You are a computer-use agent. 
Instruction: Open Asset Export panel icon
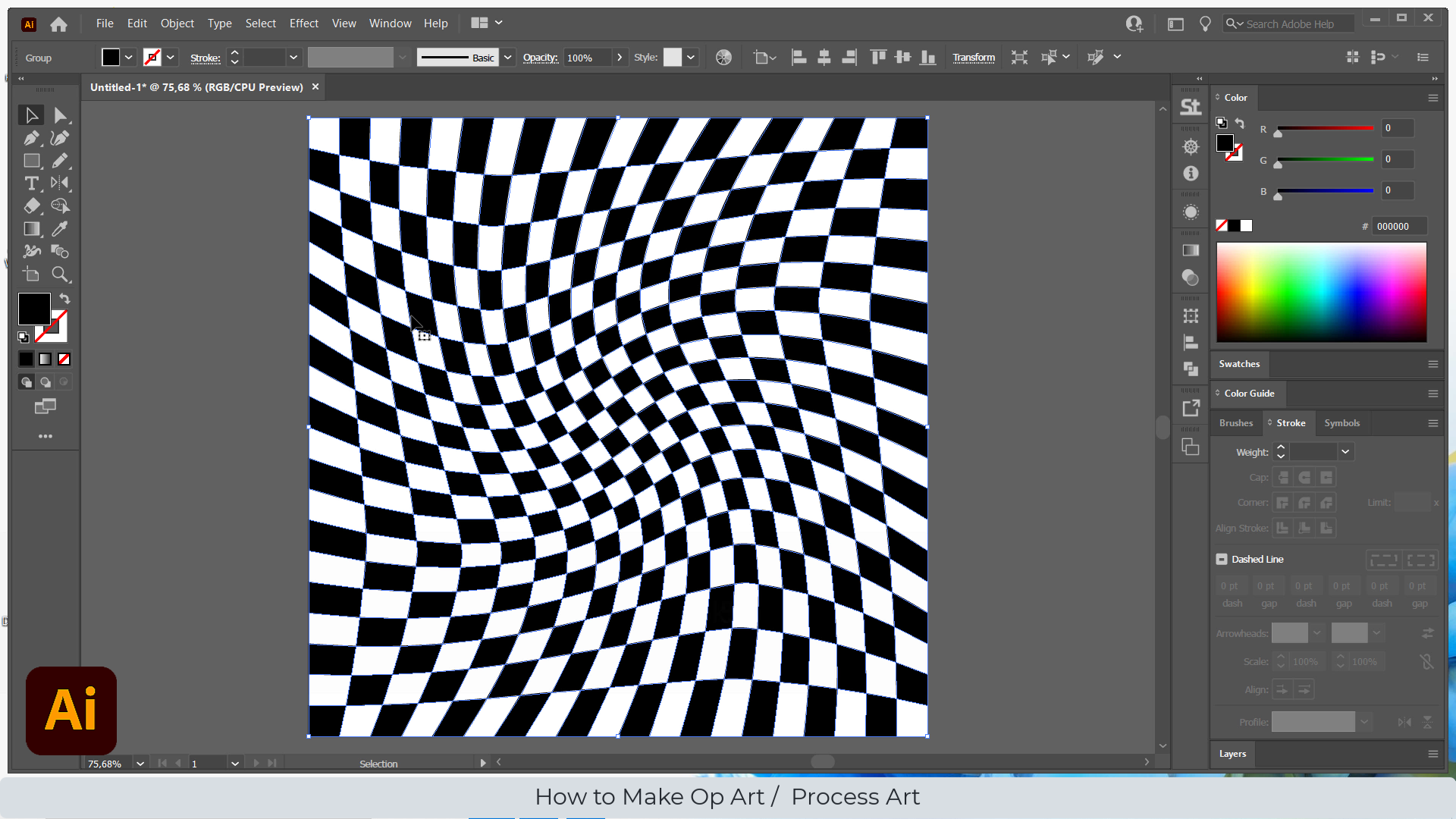click(x=1191, y=409)
